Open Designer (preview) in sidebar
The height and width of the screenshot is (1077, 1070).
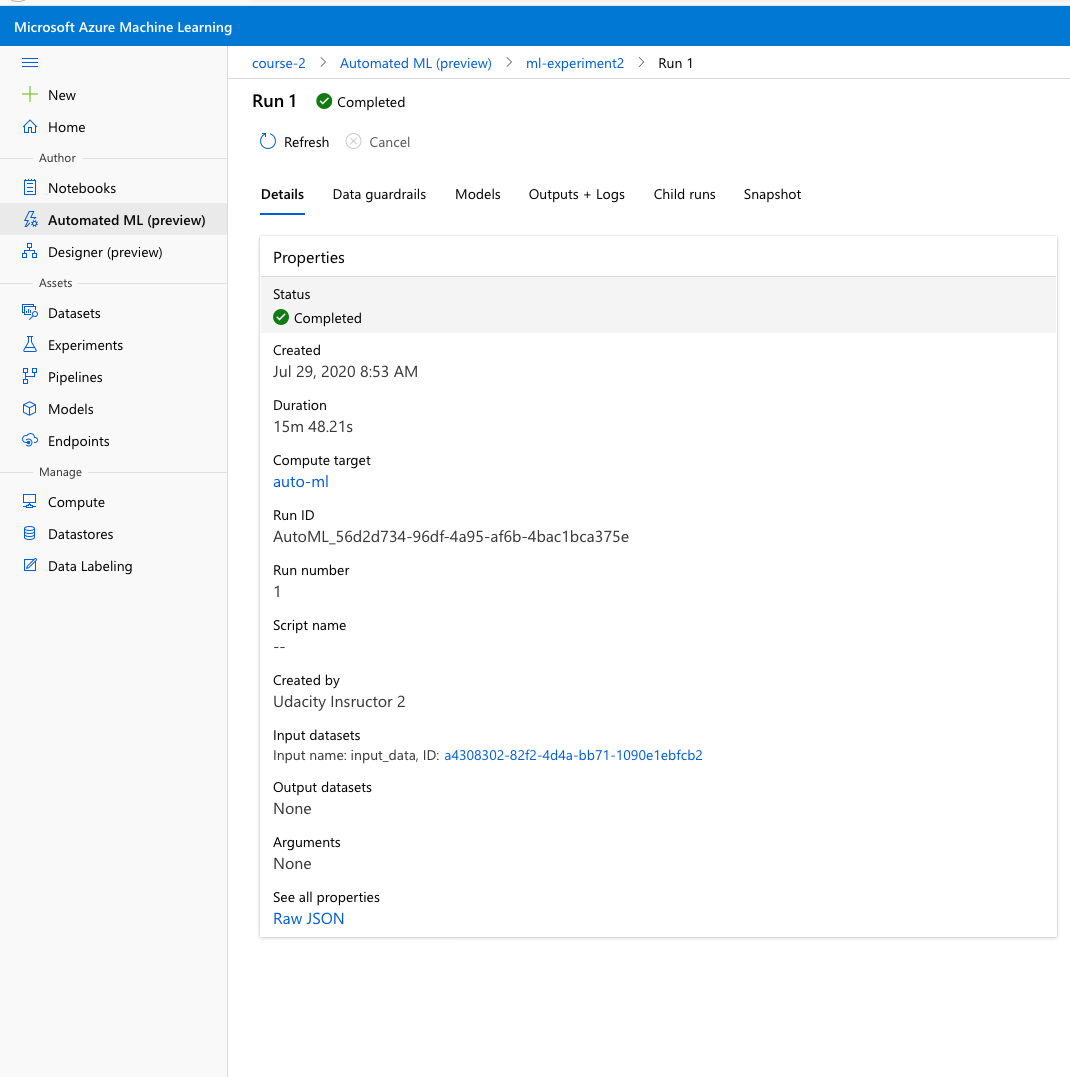tap(104, 252)
